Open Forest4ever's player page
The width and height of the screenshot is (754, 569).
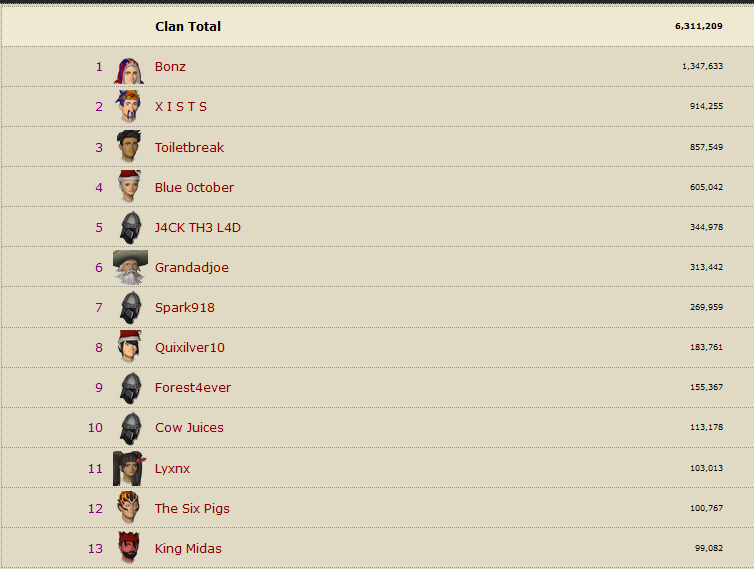click(x=193, y=388)
